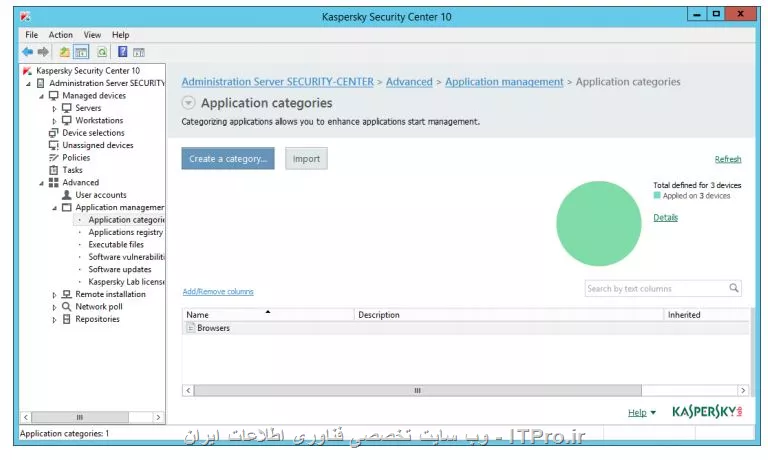Image resolution: width=768 pixels, height=460 pixels.
Task: Click the Repositories icon in tree
Action: (67, 319)
